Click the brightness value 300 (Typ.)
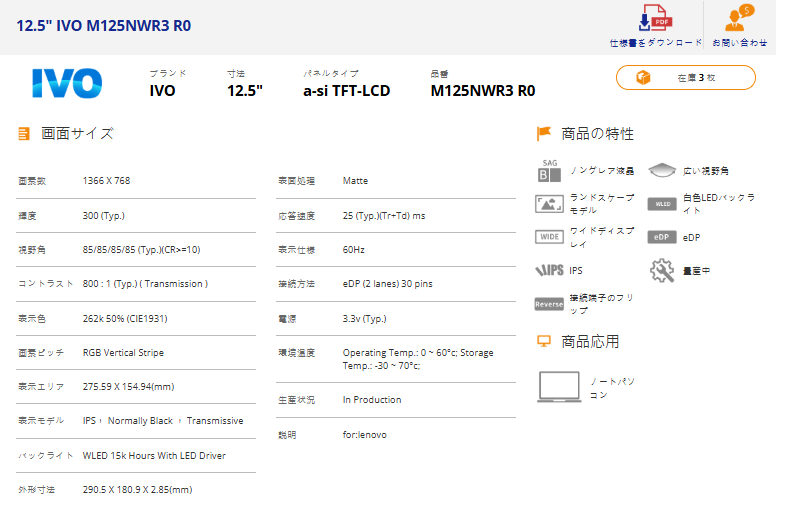 point(104,216)
